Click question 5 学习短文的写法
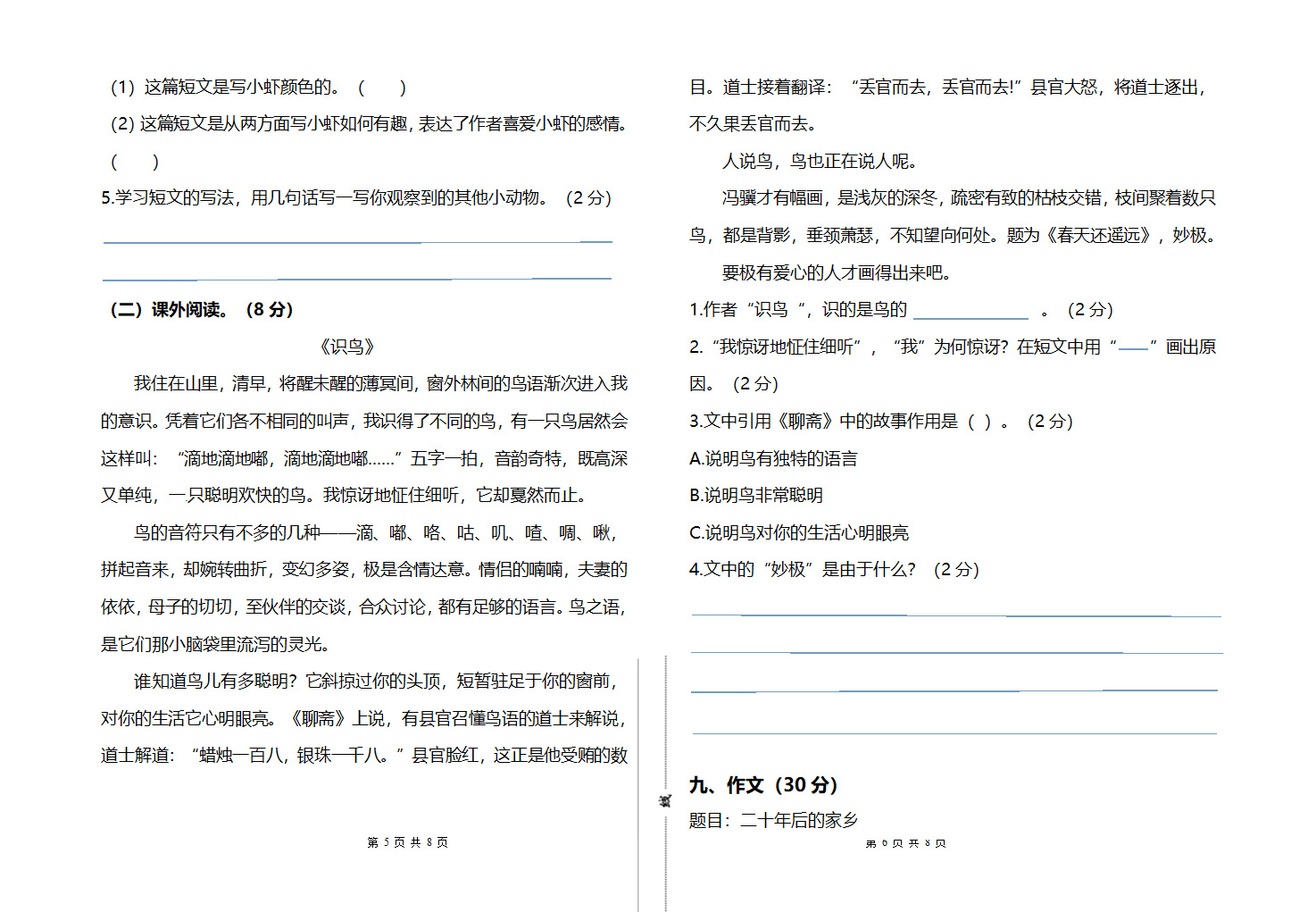 coord(356,198)
